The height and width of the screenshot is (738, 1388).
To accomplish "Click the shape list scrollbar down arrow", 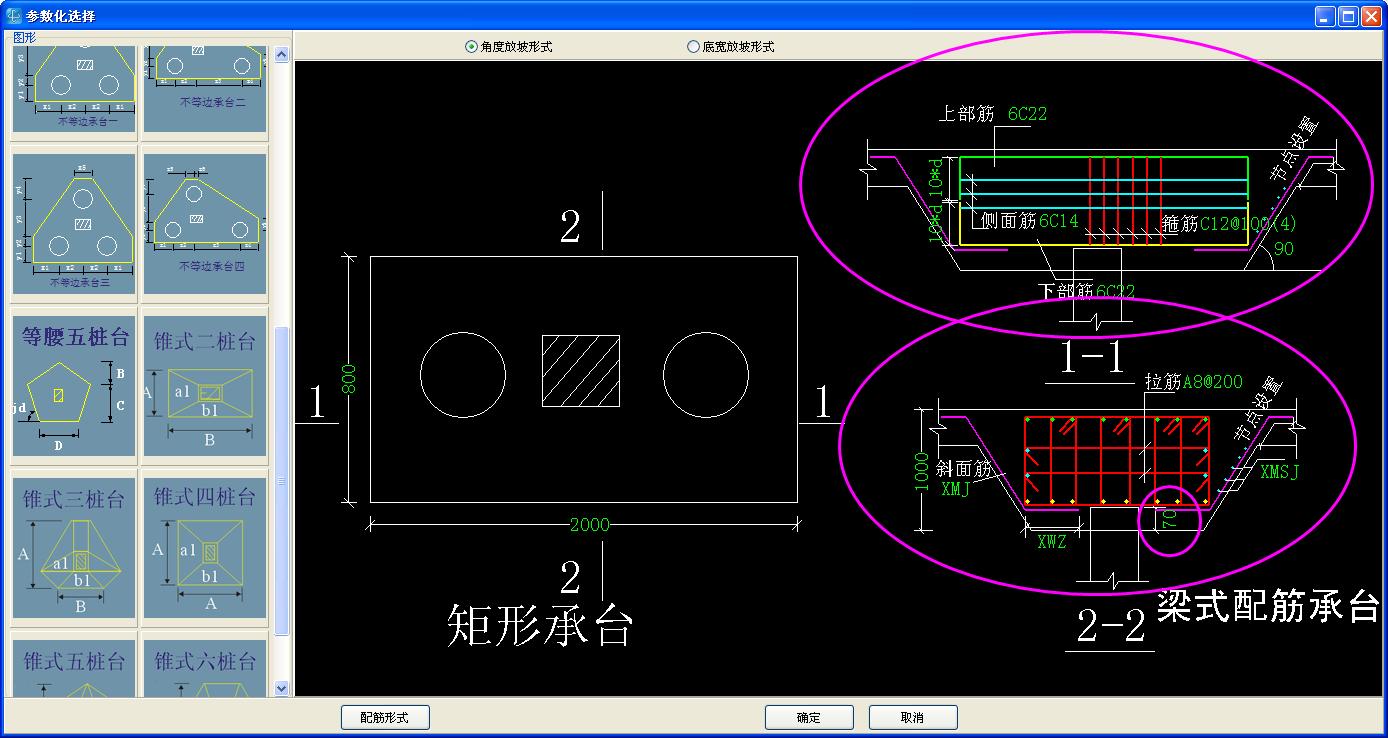I will pyautogui.click(x=281, y=688).
